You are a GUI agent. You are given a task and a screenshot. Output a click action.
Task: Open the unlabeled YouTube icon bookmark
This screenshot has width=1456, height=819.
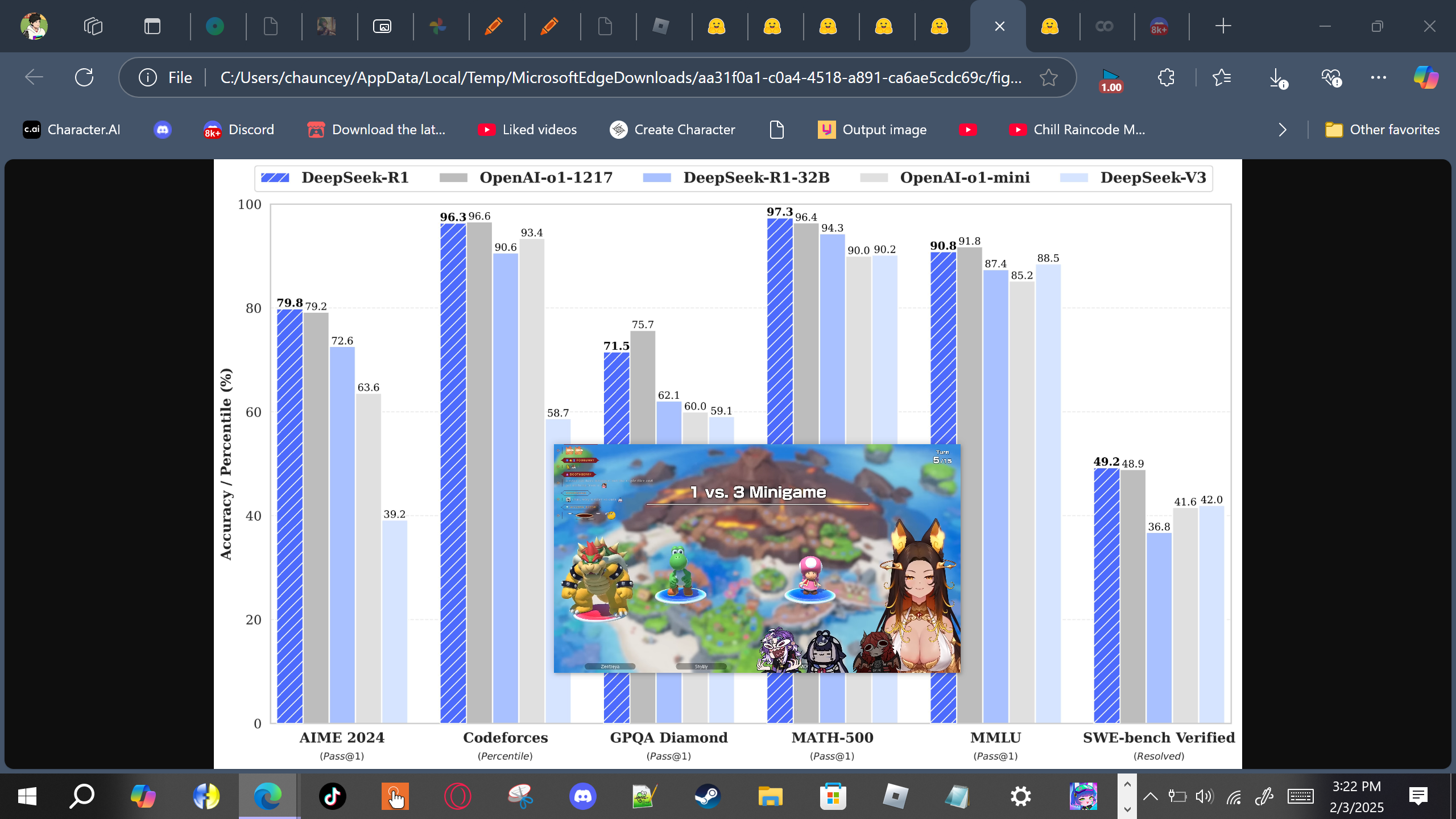coord(968,130)
